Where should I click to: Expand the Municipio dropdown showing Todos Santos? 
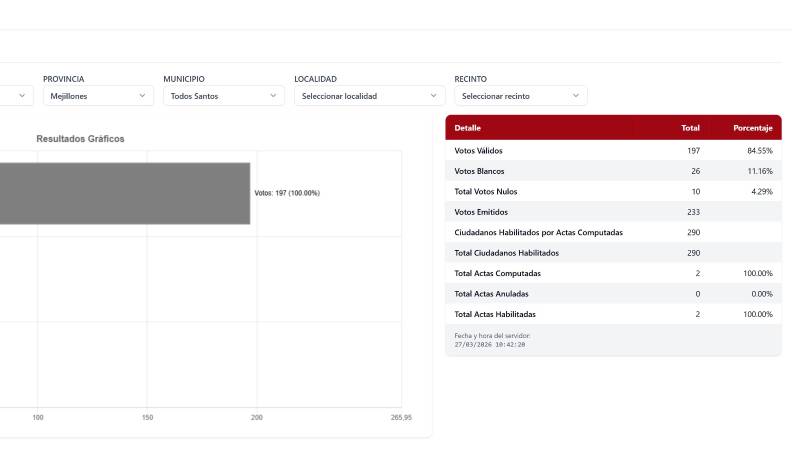pos(223,96)
